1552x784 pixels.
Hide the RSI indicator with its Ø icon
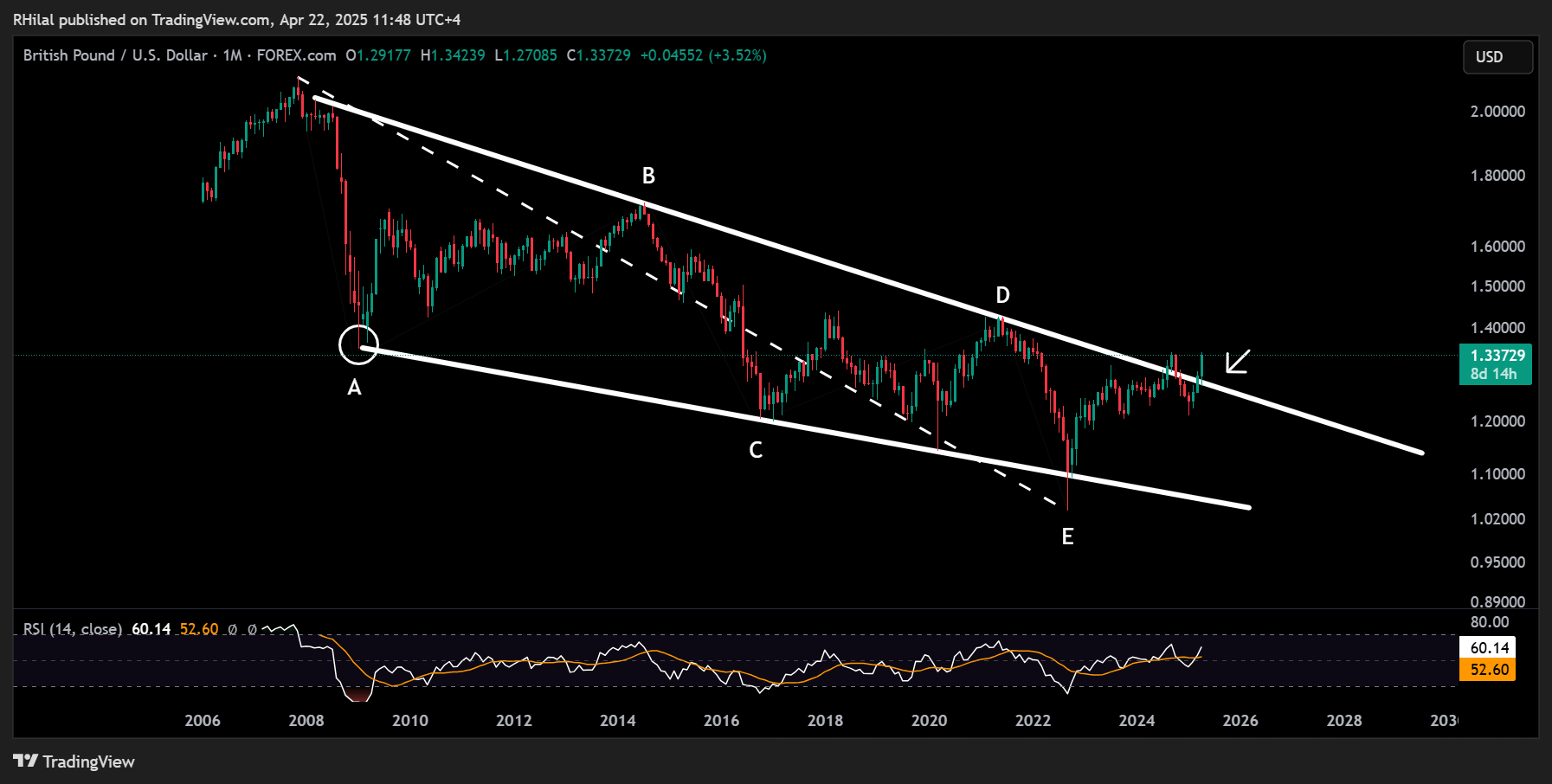(232, 629)
